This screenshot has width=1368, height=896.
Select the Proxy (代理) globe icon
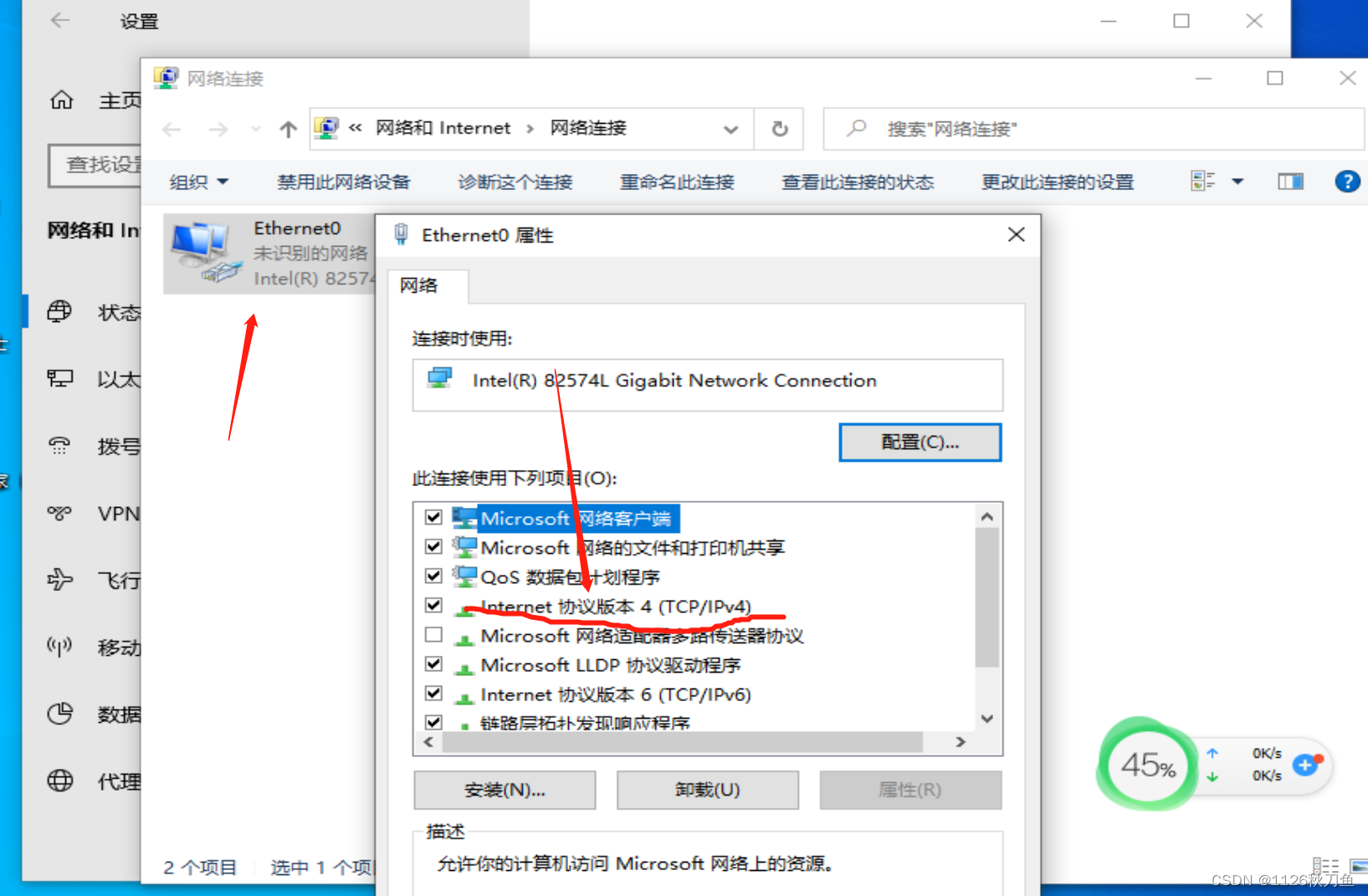pyautogui.click(x=59, y=781)
